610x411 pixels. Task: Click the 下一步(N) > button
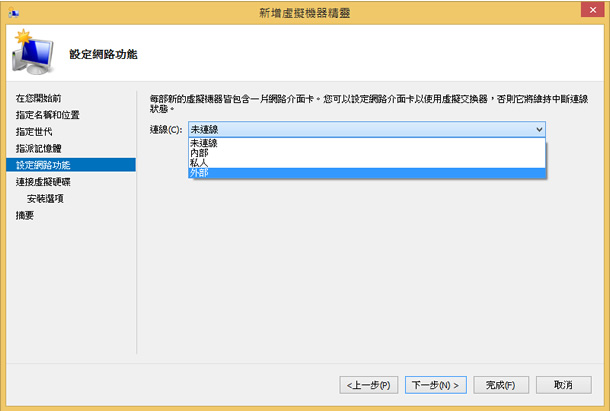point(435,385)
